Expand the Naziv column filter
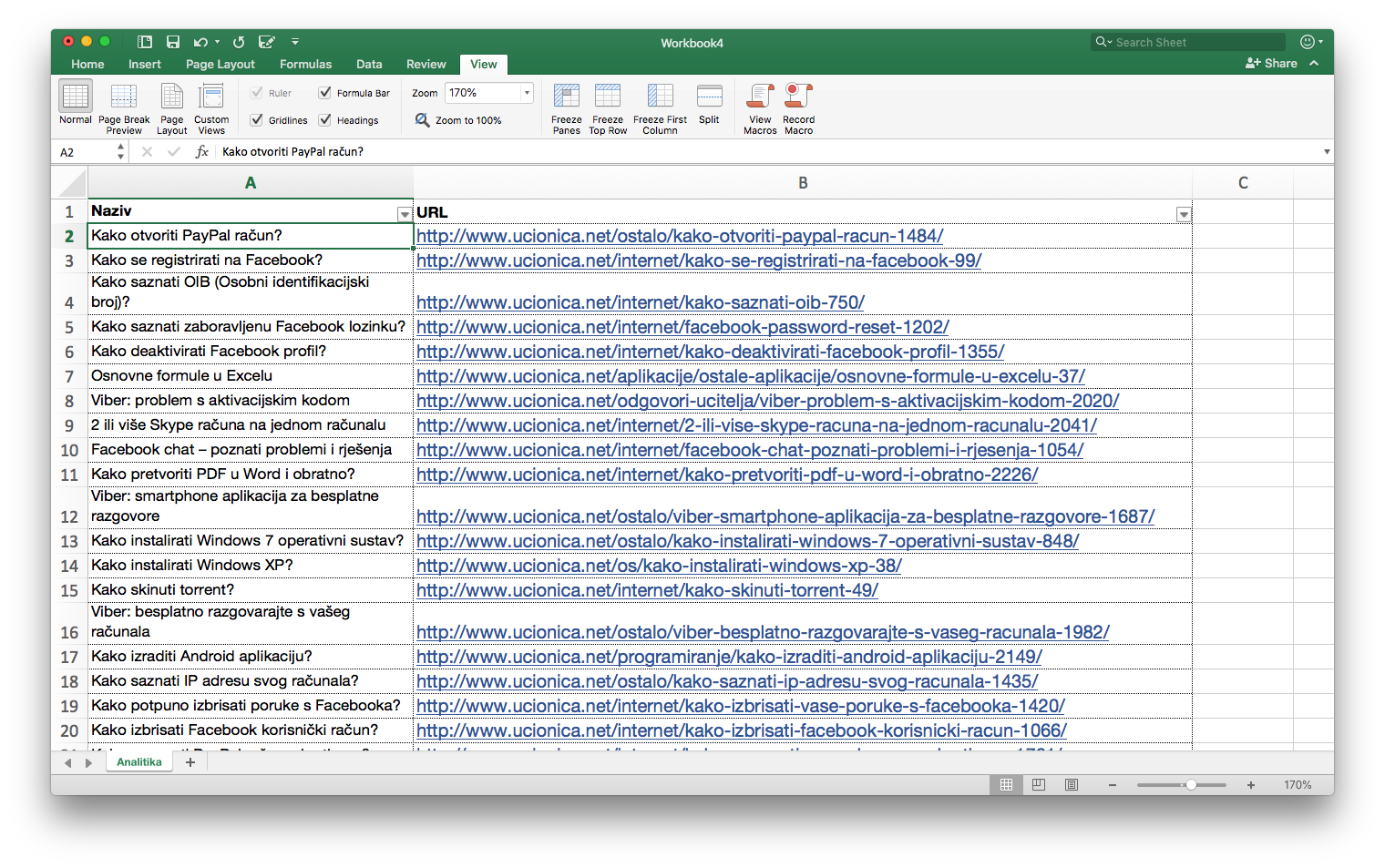This screenshot has width=1385, height=868. point(405,214)
